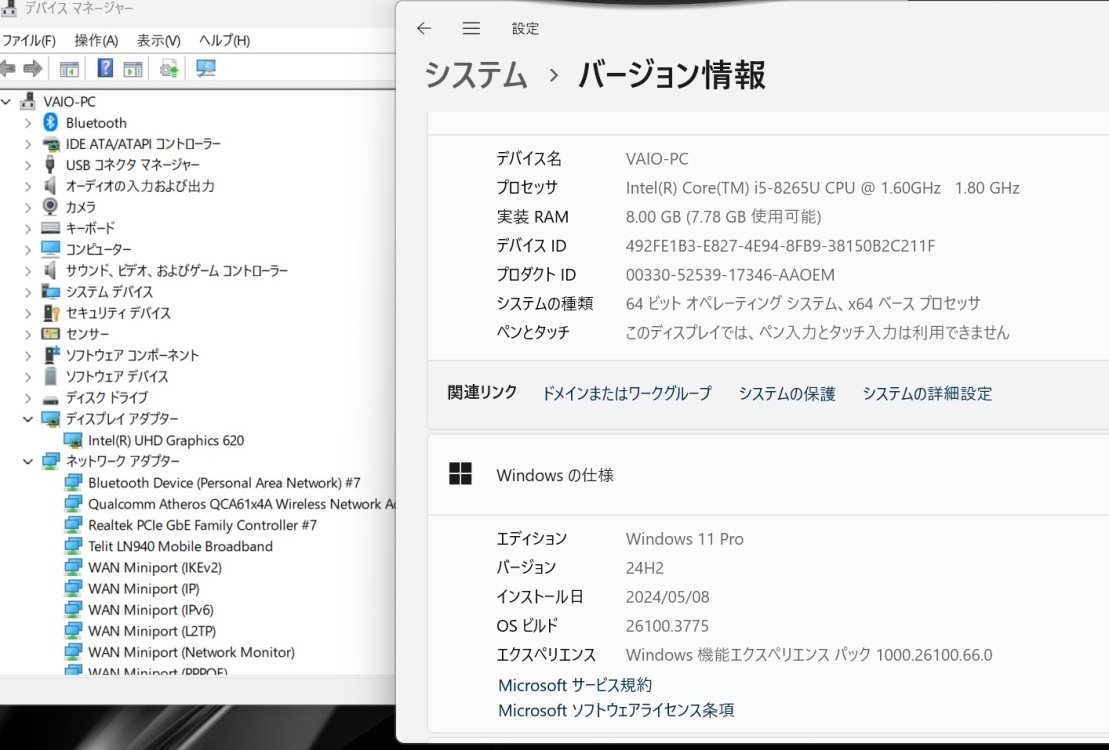Click the update driver toolbar icon
This screenshot has width=1109, height=750.
pyautogui.click(x=168, y=68)
